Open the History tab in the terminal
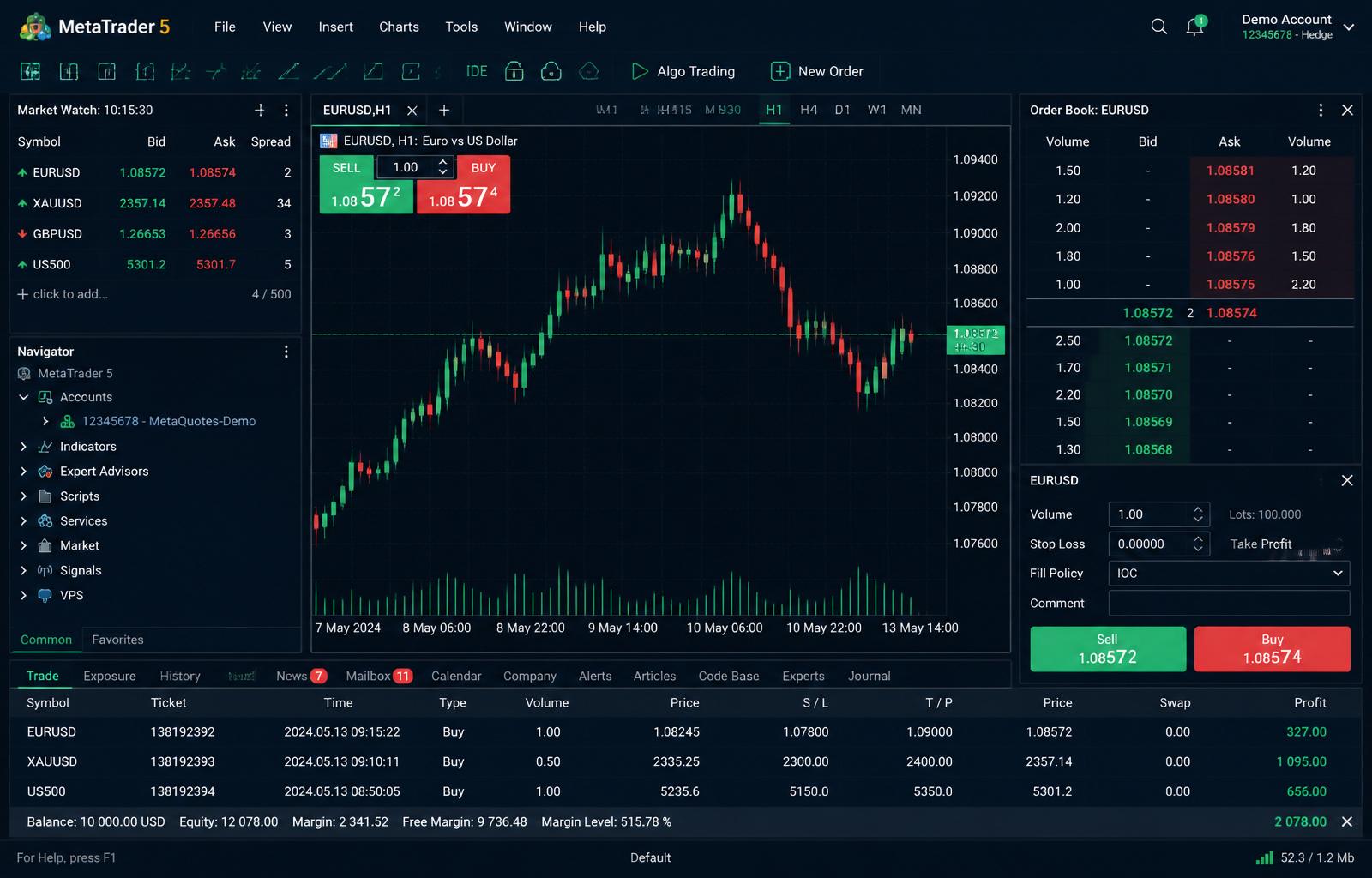This screenshot has width=1372, height=878. coord(179,676)
